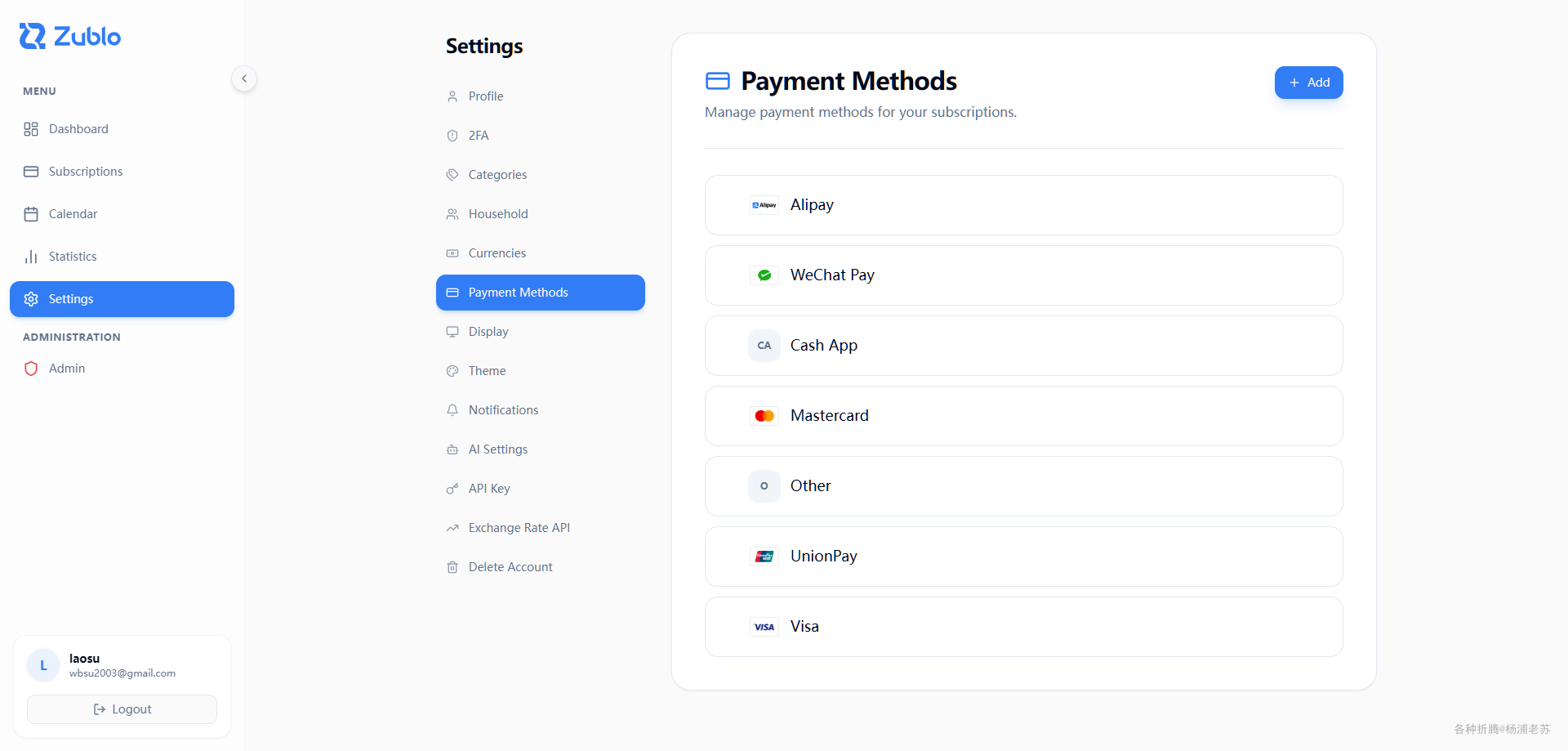Click the Mastercard logo icon

point(764,416)
